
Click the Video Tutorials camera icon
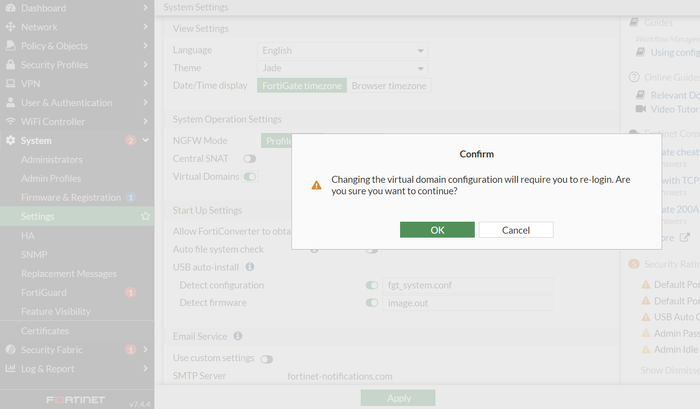coord(641,109)
